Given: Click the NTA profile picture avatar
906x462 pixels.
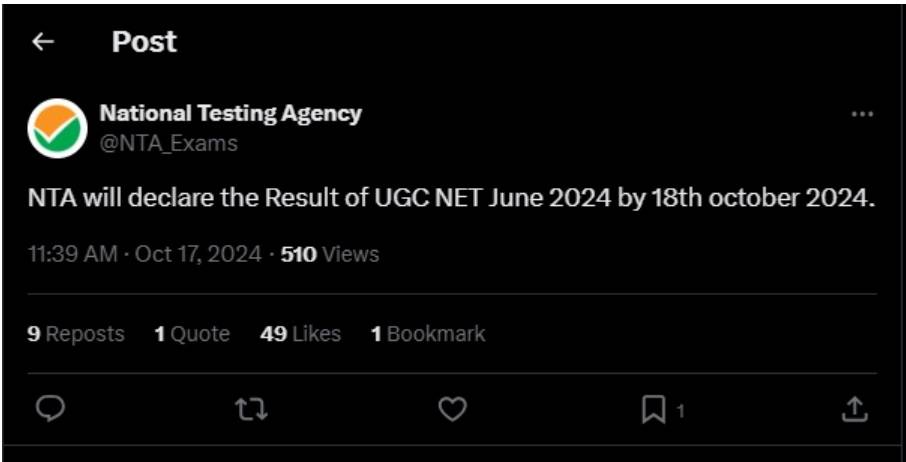Looking at the screenshot, I should [57, 128].
